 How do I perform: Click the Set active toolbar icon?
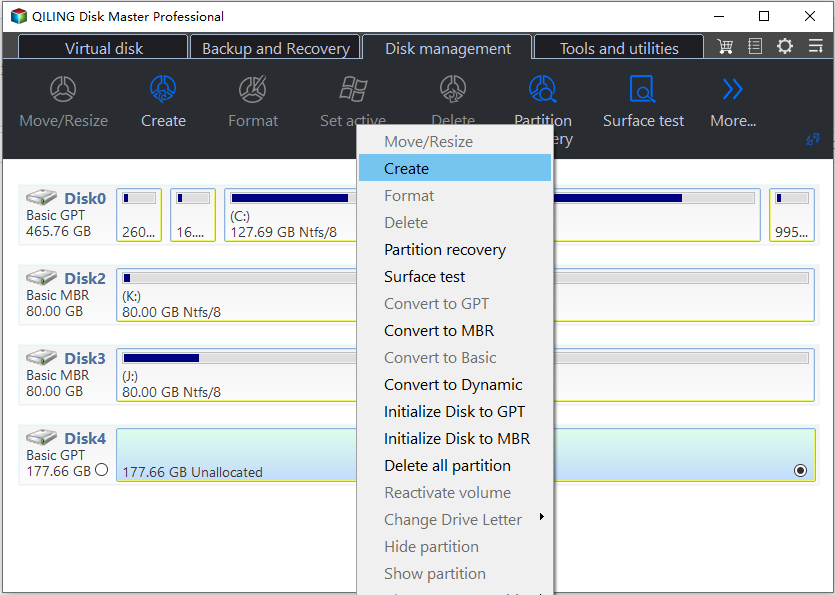tap(353, 88)
